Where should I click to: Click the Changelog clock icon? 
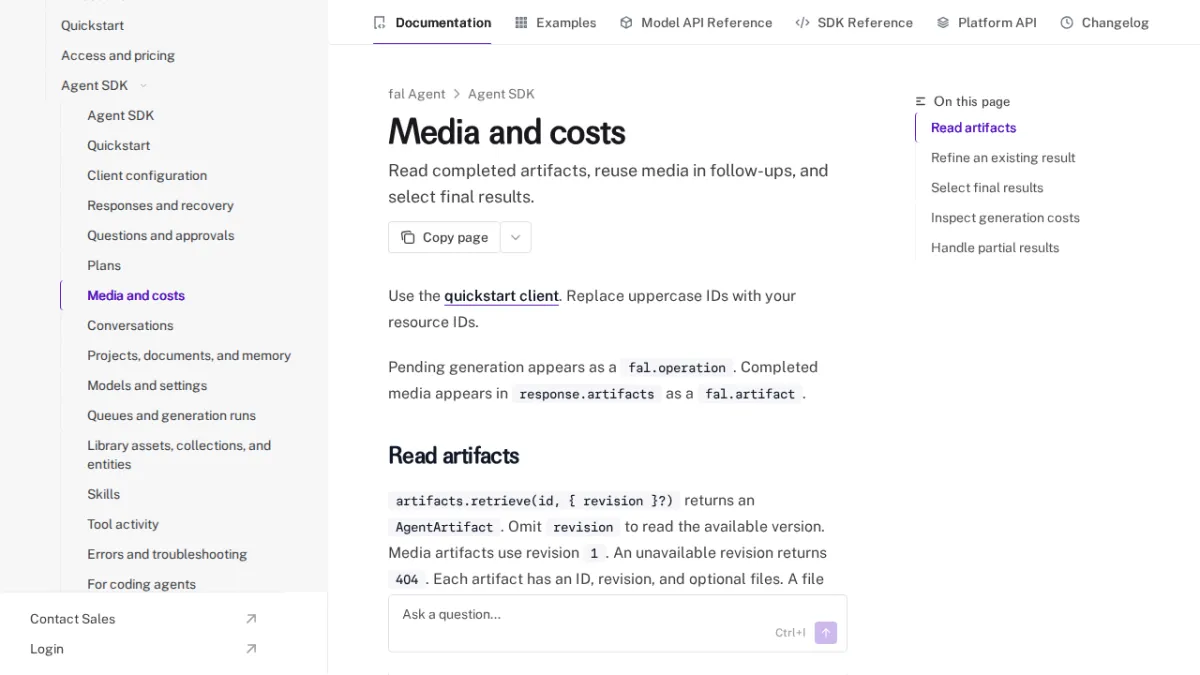1067,22
